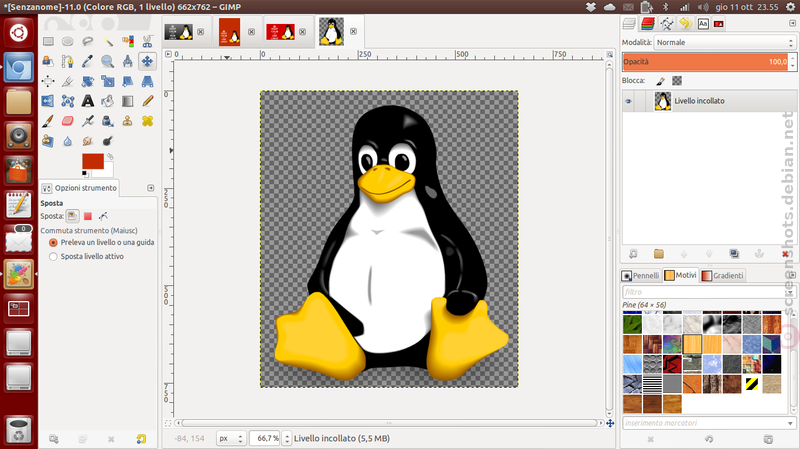Select the Clone stamp tool
Screen dimensions: 800x449
tap(128, 121)
